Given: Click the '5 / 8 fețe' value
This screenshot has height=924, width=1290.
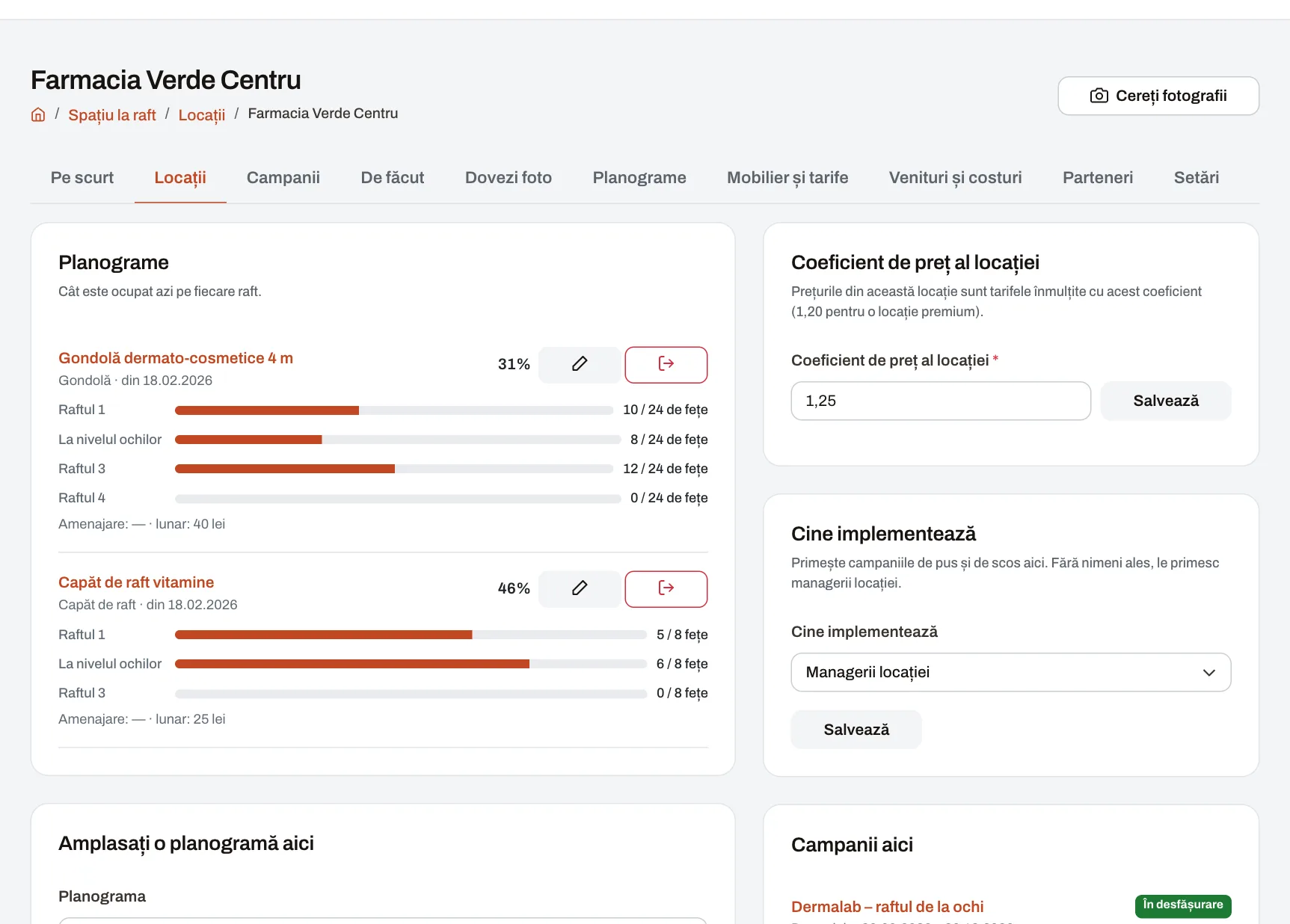Looking at the screenshot, I should pos(682,635).
